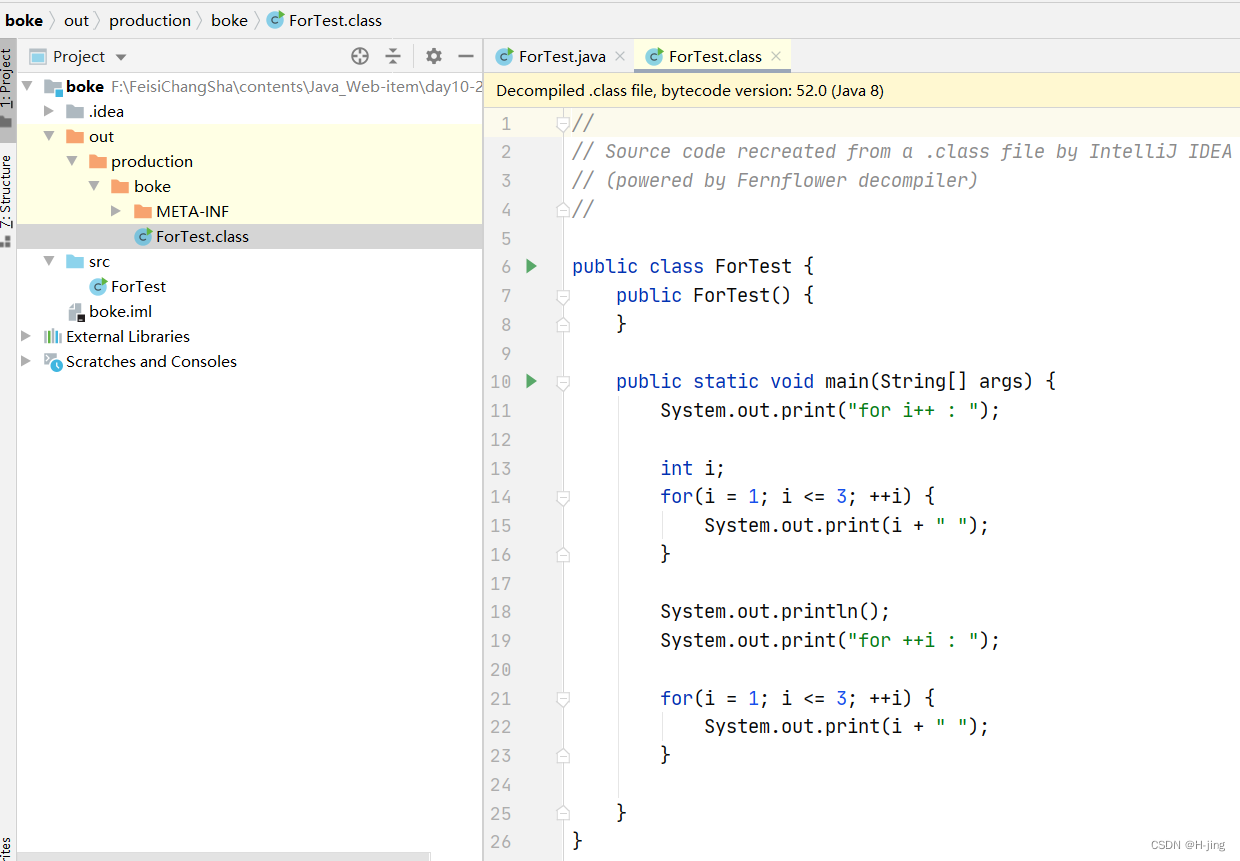Expand the META-INF folder

[116, 211]
